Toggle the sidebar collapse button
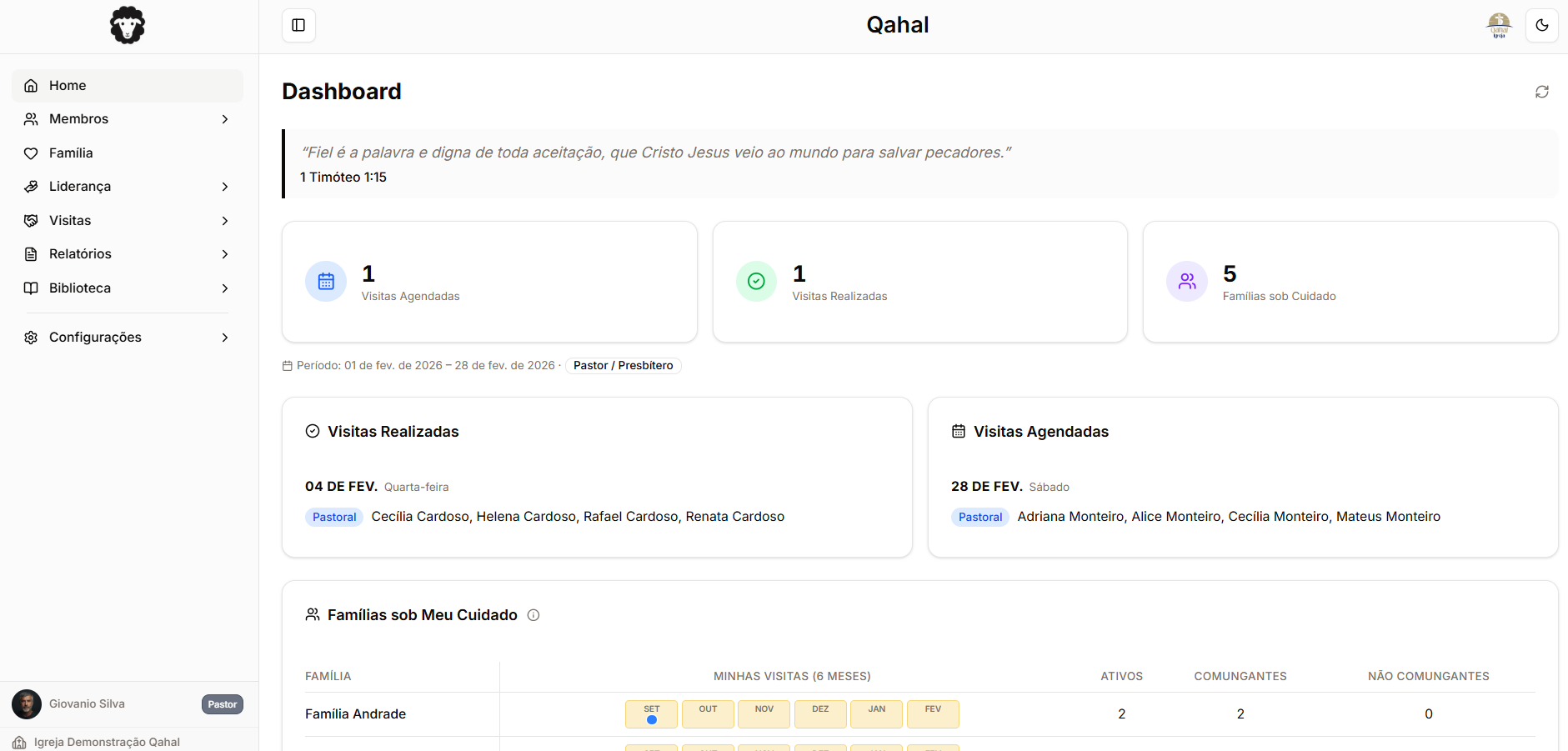1568x751 pixels. pos(298,25)
